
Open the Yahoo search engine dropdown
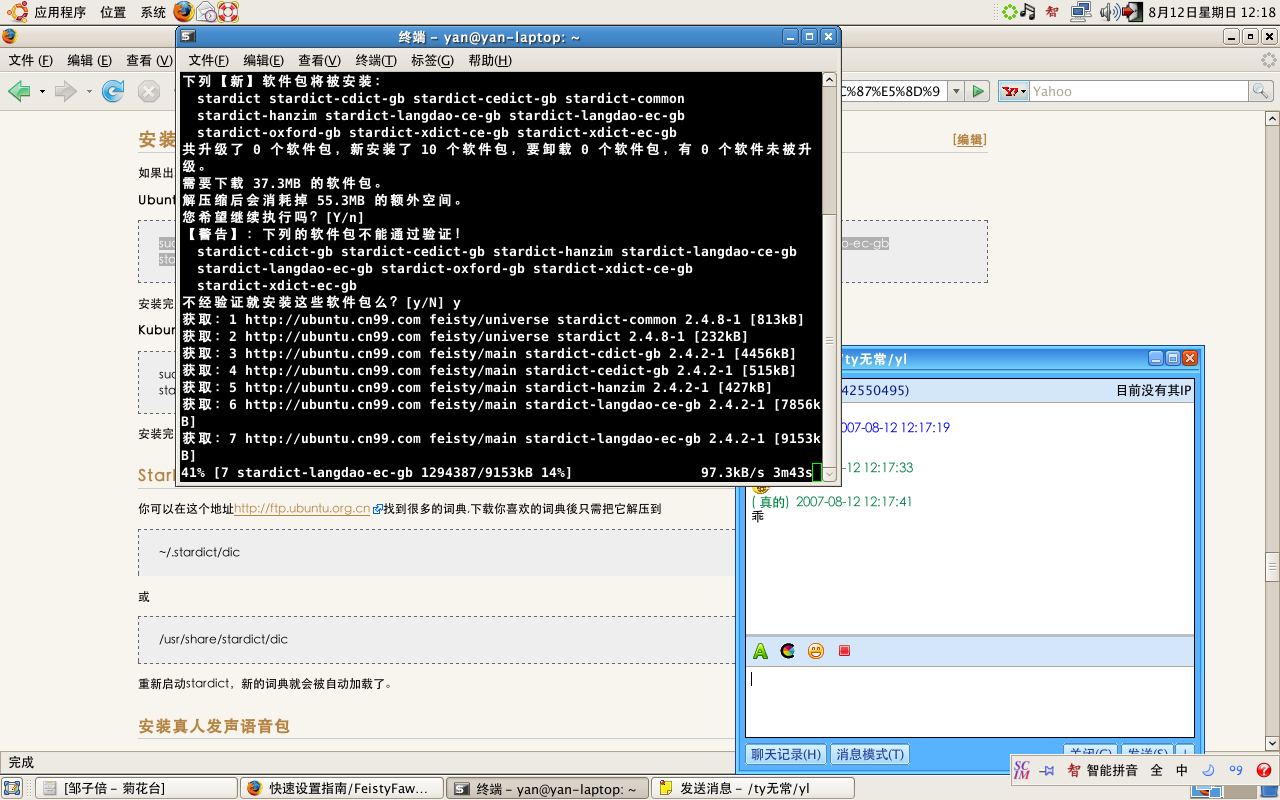point(1015,91)
